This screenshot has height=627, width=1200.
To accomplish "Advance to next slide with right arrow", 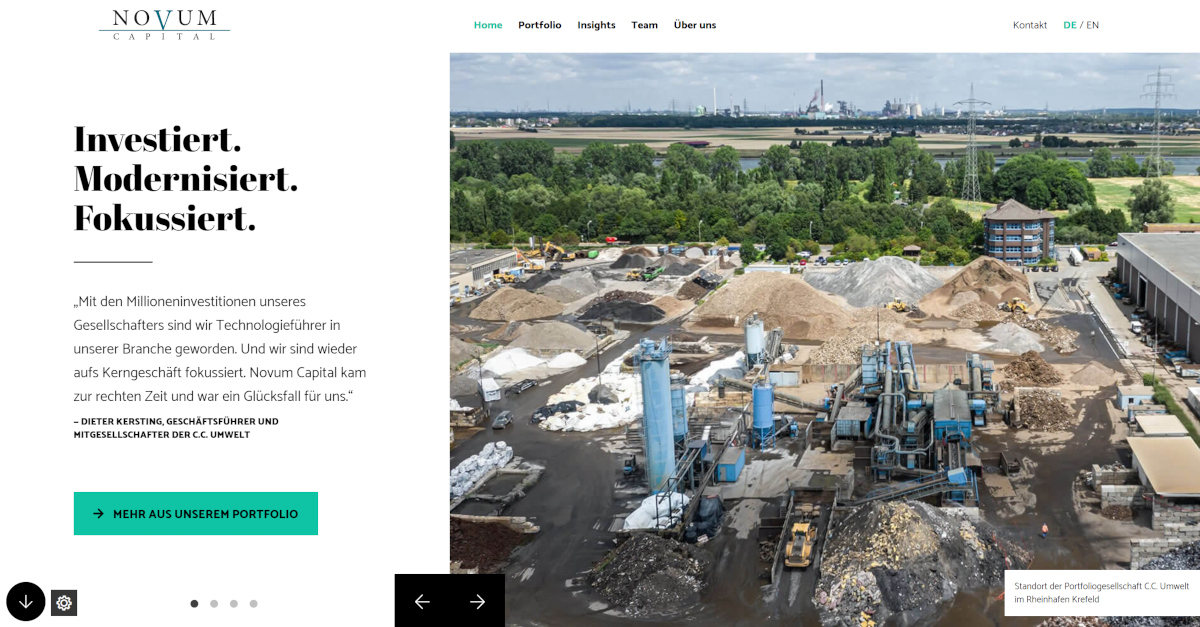I will click(x=477, y=601).
